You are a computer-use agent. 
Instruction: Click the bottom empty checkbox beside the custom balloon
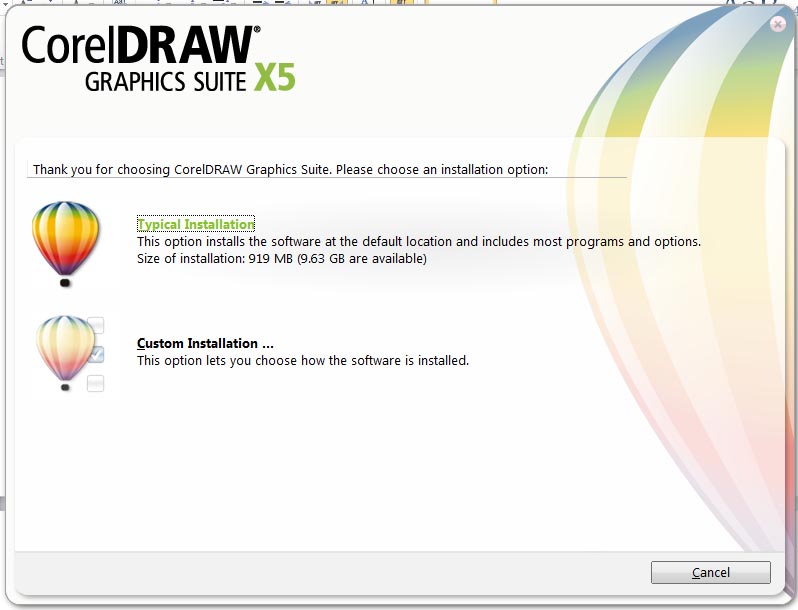[96, 383]
